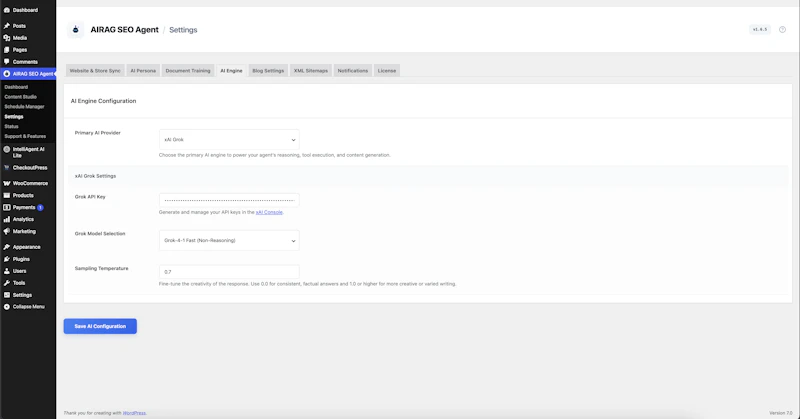Select the AI Engine tab

tap(231, 70)
